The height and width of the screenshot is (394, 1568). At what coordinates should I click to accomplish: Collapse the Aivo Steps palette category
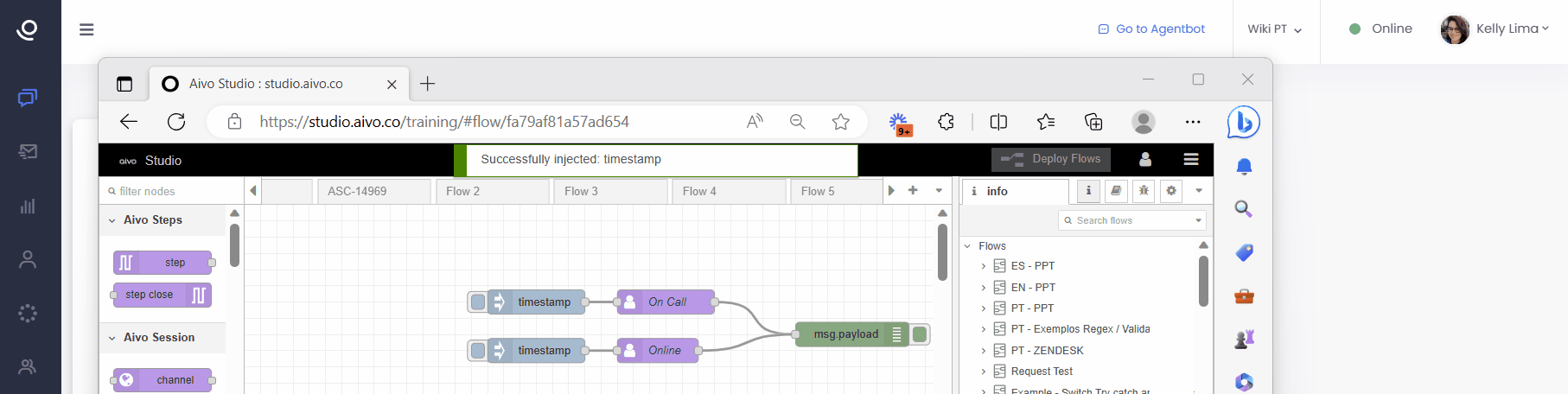[112, 220]
